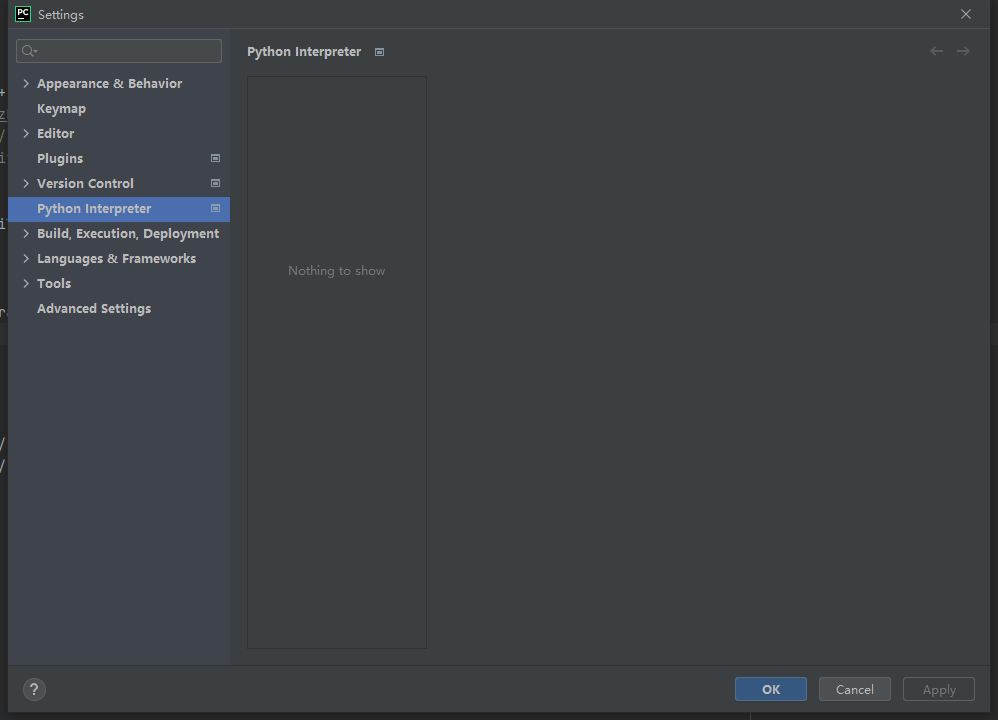
Task: Click the indicator icon on the Python Interpreter row
Action: pos(215,208)
